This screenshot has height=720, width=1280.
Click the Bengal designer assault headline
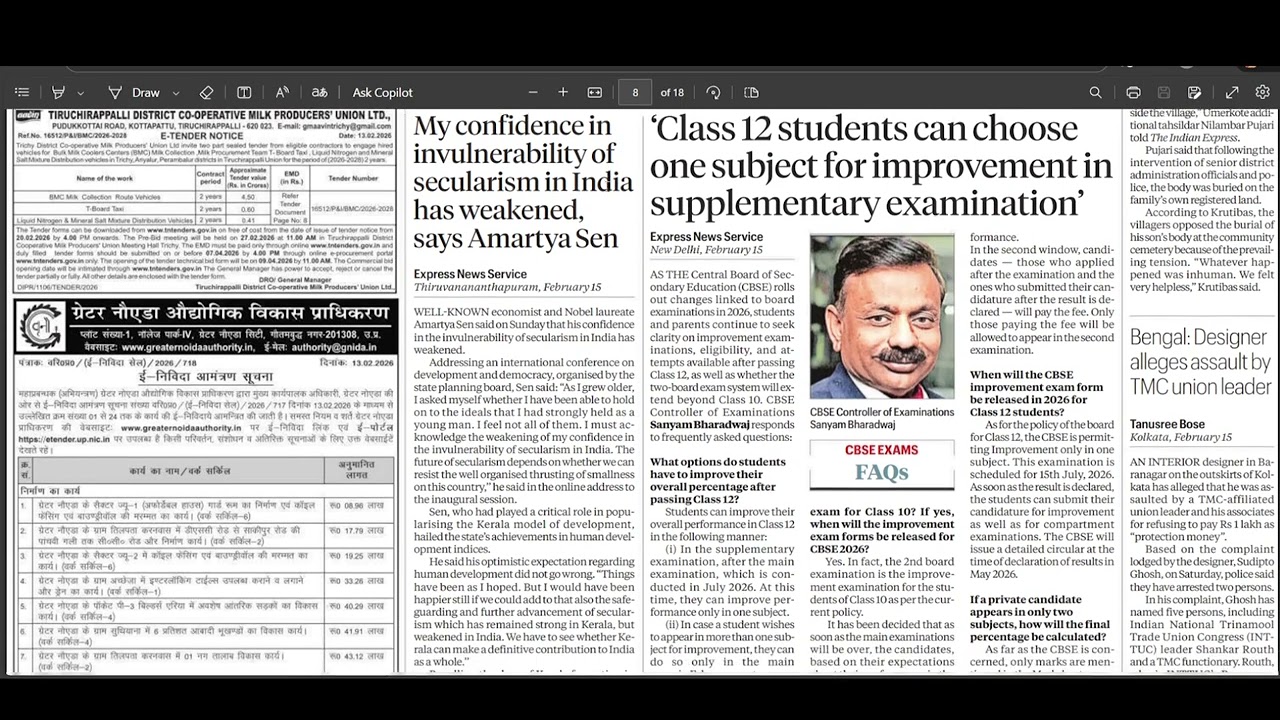pyautogui.click(x=1200, y=362)
